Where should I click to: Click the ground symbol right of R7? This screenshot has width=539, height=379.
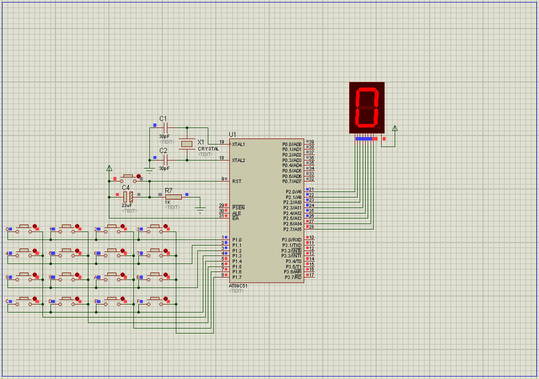(x=200, y=210)
